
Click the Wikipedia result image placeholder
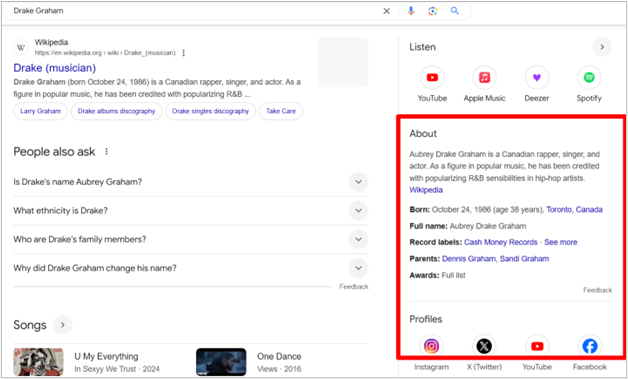(343, 62)
